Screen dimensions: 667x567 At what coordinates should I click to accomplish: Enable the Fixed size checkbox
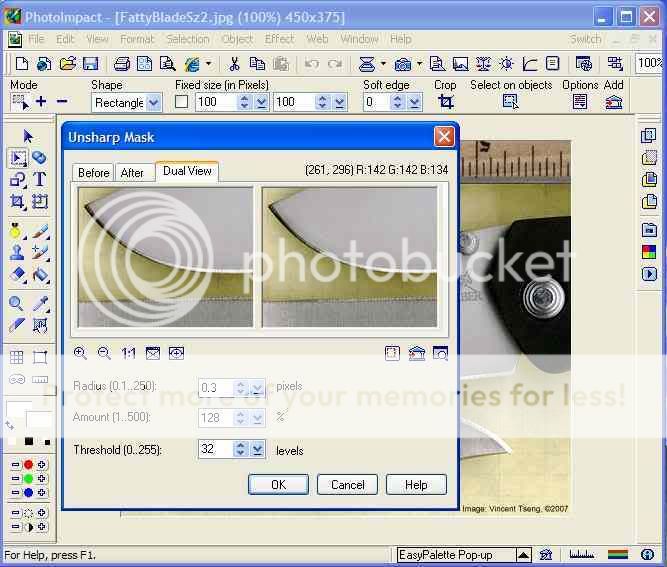tap(182, 102)
